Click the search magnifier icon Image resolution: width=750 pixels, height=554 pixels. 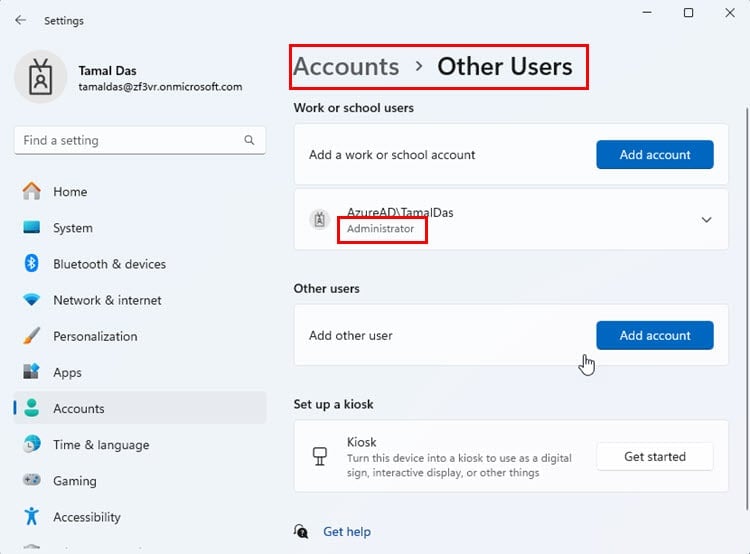249,140
